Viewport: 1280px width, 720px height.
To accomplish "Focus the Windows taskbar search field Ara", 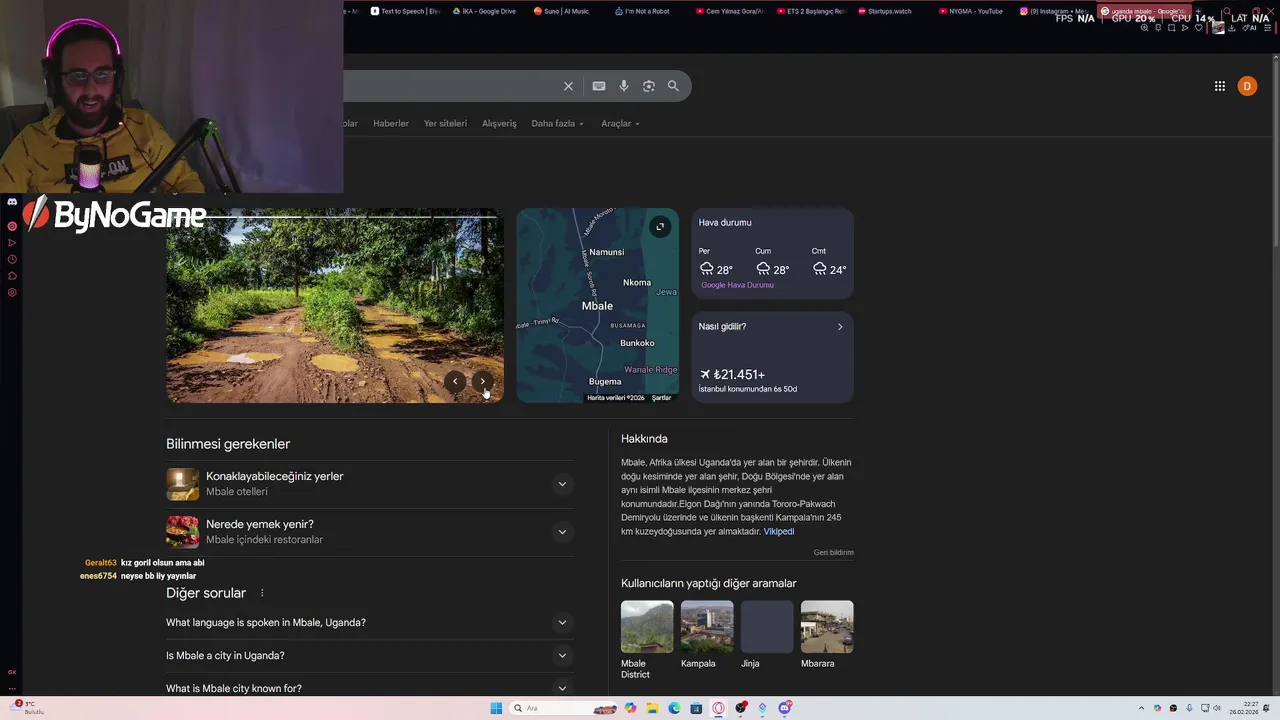I will pos(565,708).
